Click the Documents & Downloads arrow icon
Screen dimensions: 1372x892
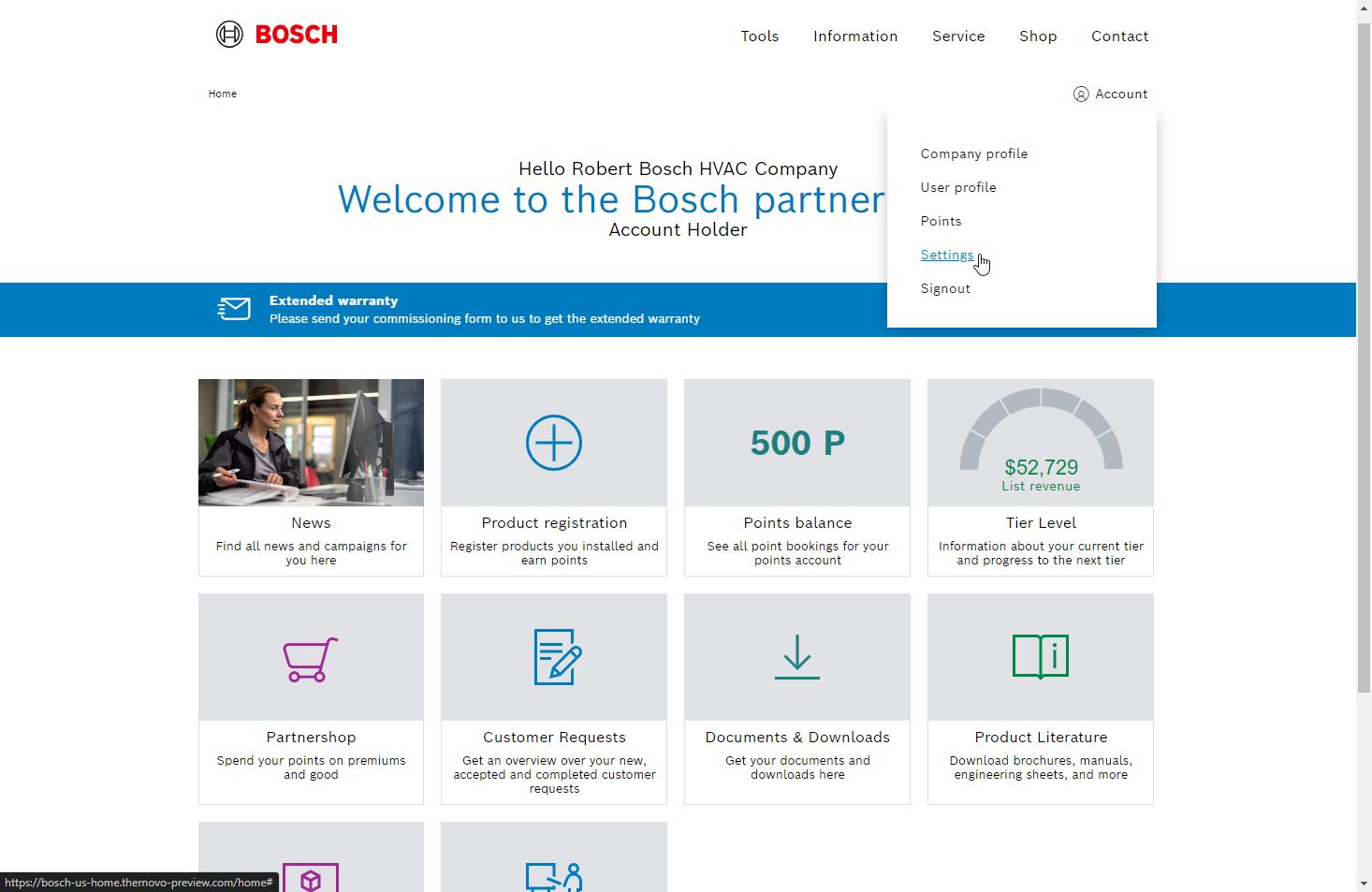pyautogui.click(x=797, y=657)
